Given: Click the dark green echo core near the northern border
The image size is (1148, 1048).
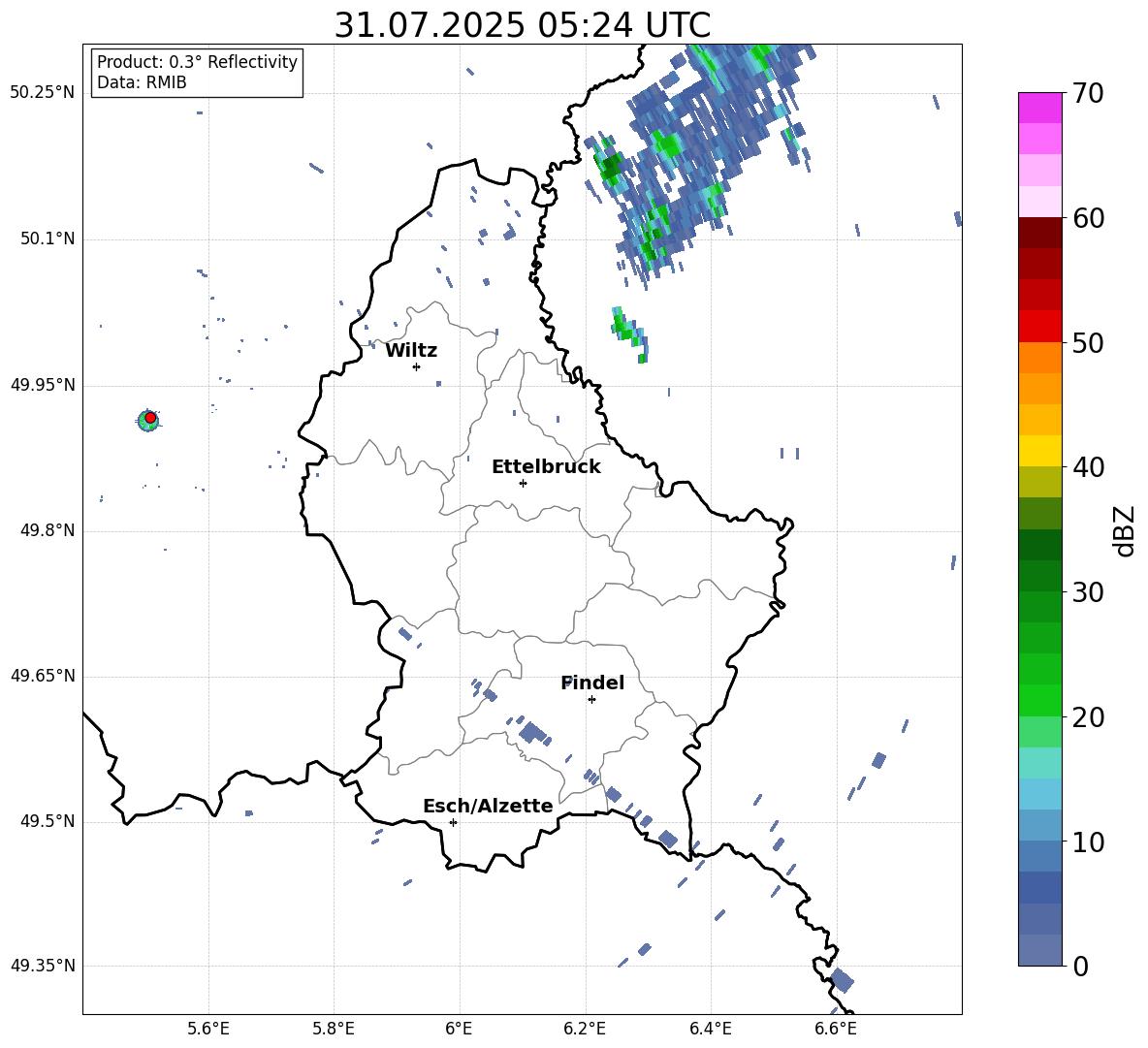Looking at the screenshot, I should point(610,167).
